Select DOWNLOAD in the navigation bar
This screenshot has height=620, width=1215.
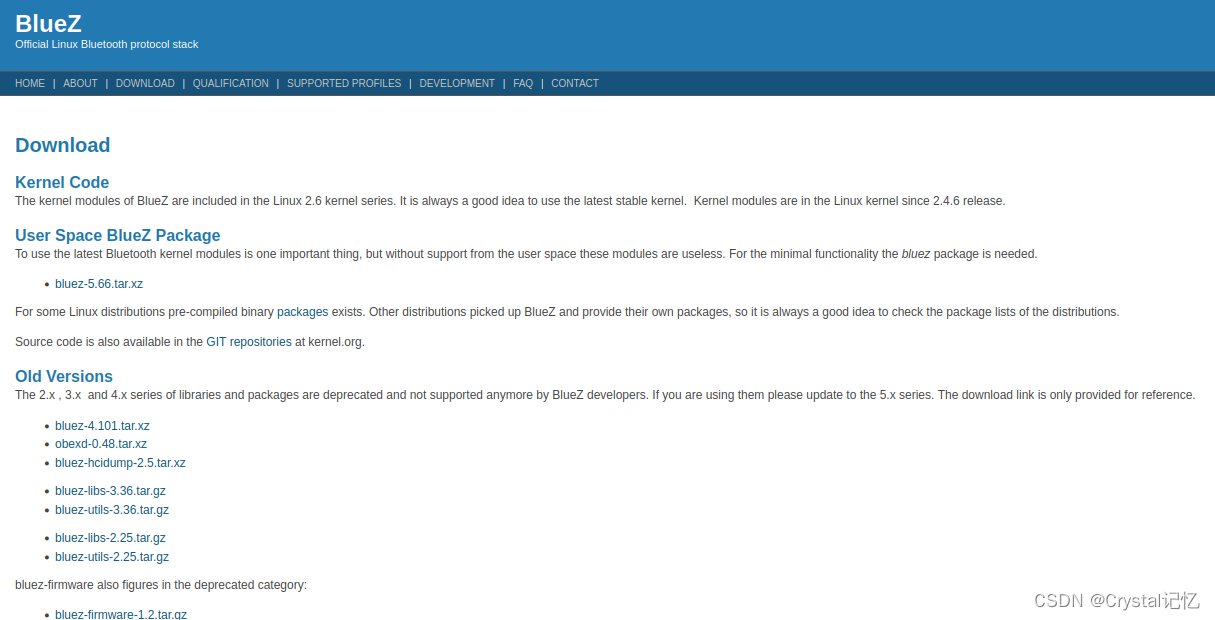tap(145, 83)
